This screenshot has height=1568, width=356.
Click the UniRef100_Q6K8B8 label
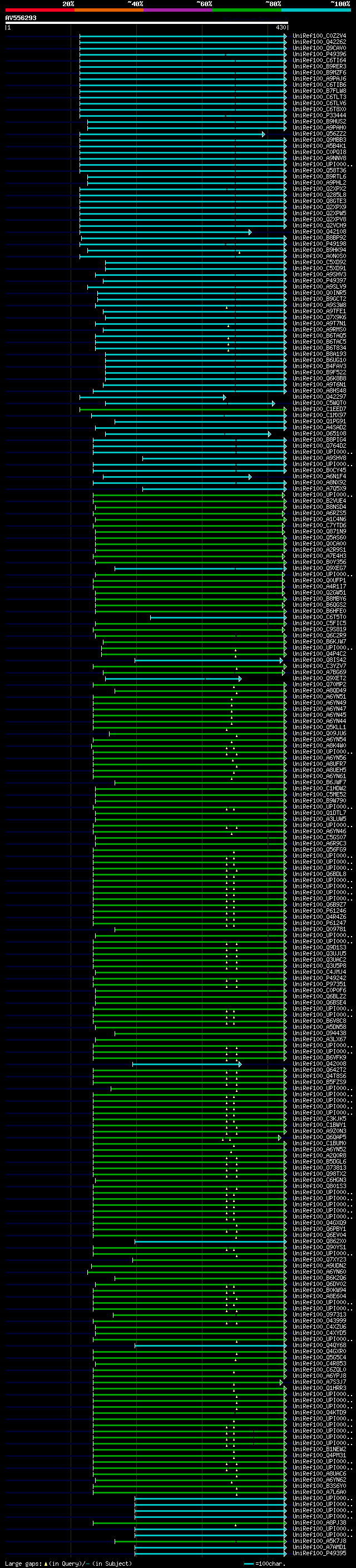(319, 379)
